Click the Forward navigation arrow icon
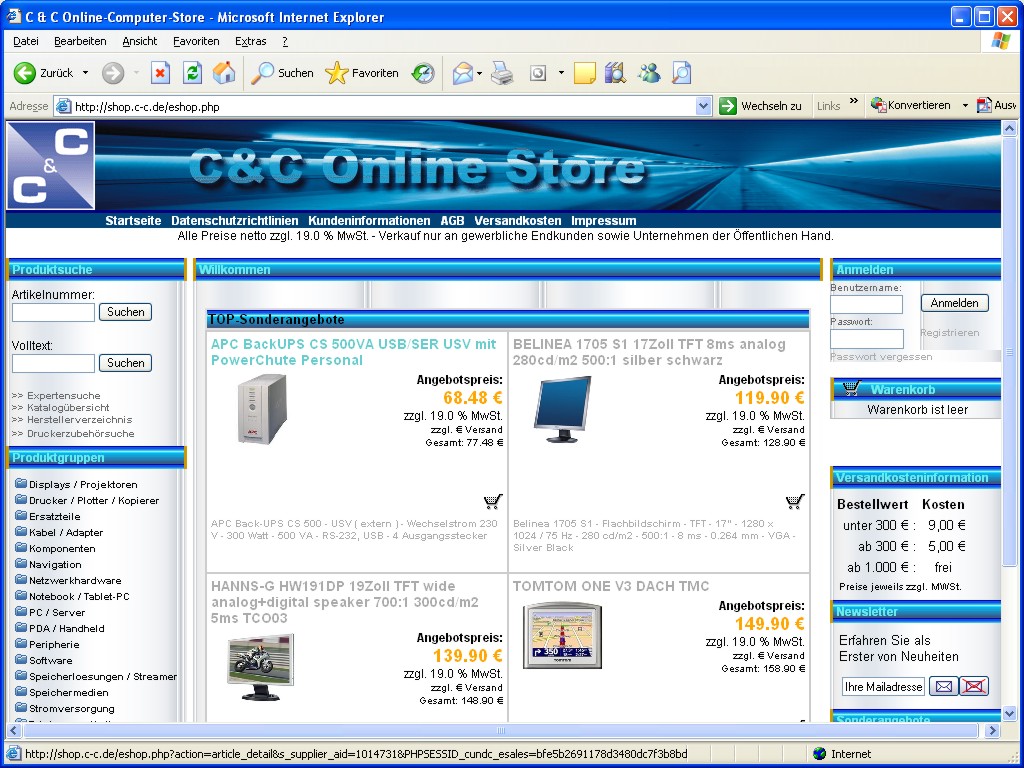 tap(113, 73)
